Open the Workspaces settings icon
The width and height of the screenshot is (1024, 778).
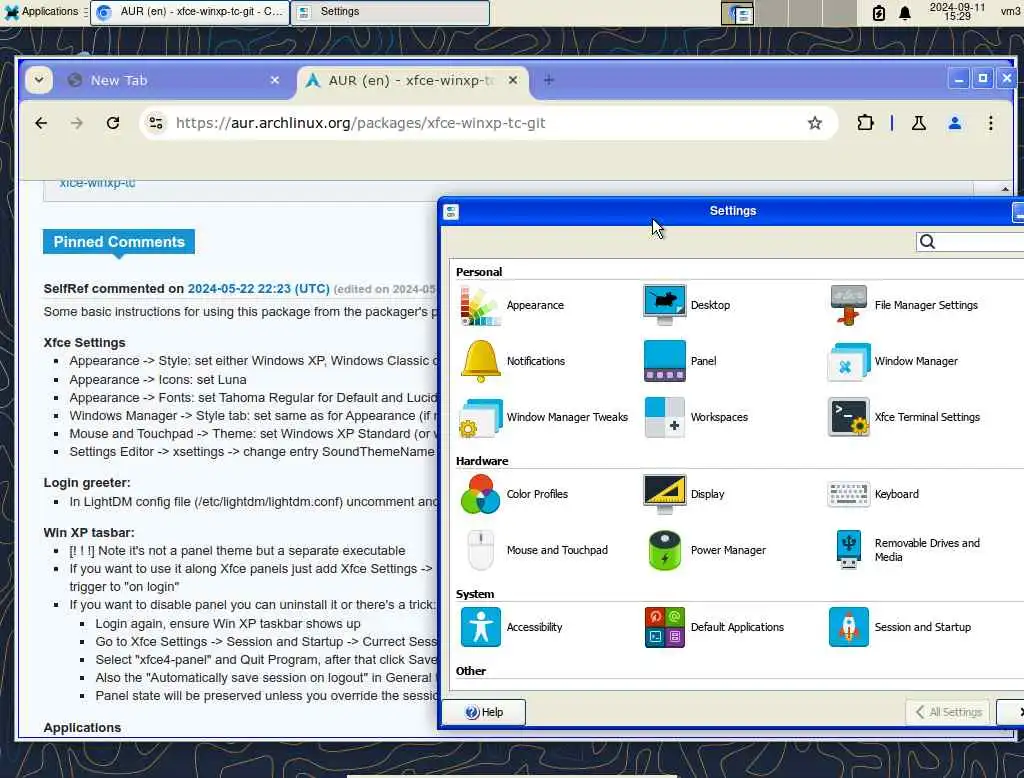(664, 417)
